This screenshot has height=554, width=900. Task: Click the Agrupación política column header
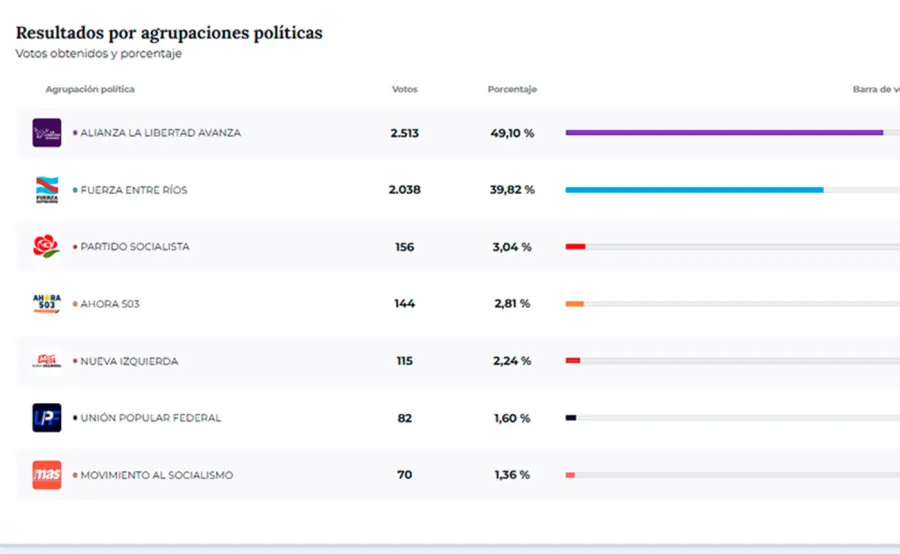coord(90,90)
